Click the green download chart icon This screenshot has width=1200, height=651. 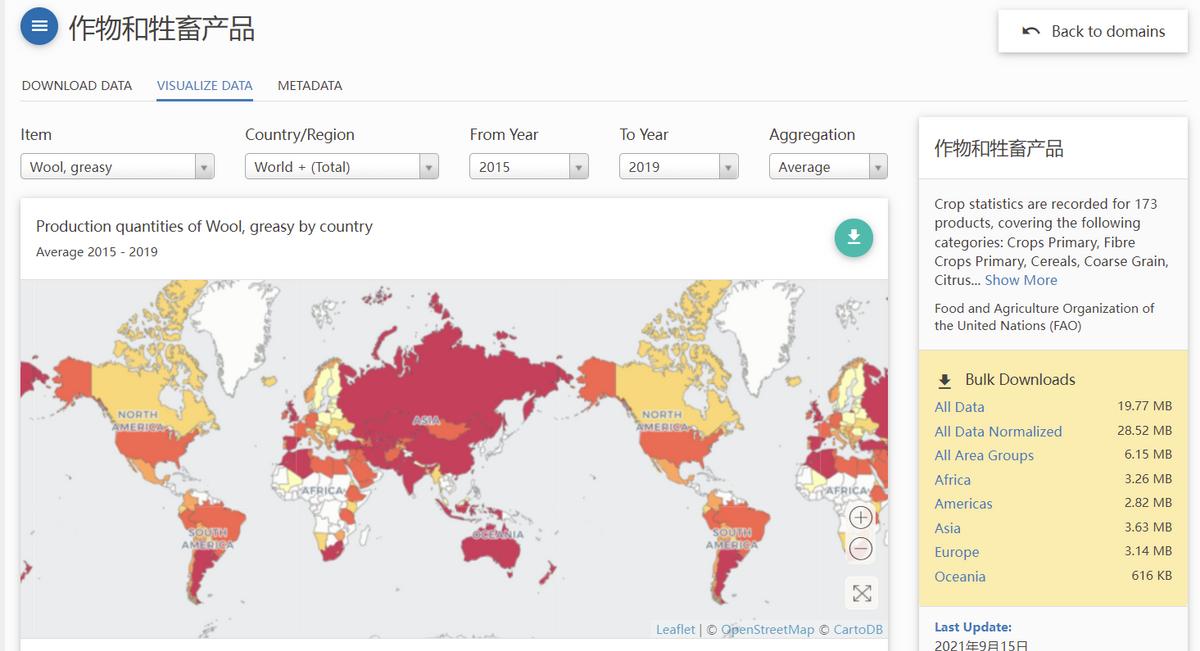tap(853, 238)
